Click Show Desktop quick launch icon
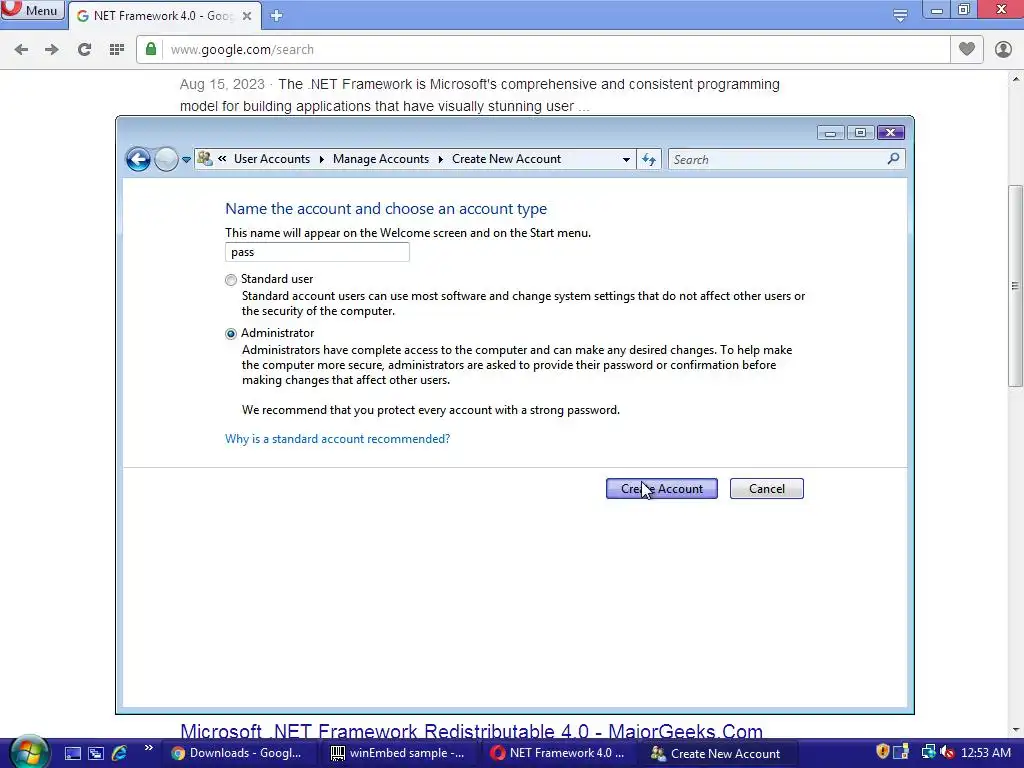 tap(72, 753)
